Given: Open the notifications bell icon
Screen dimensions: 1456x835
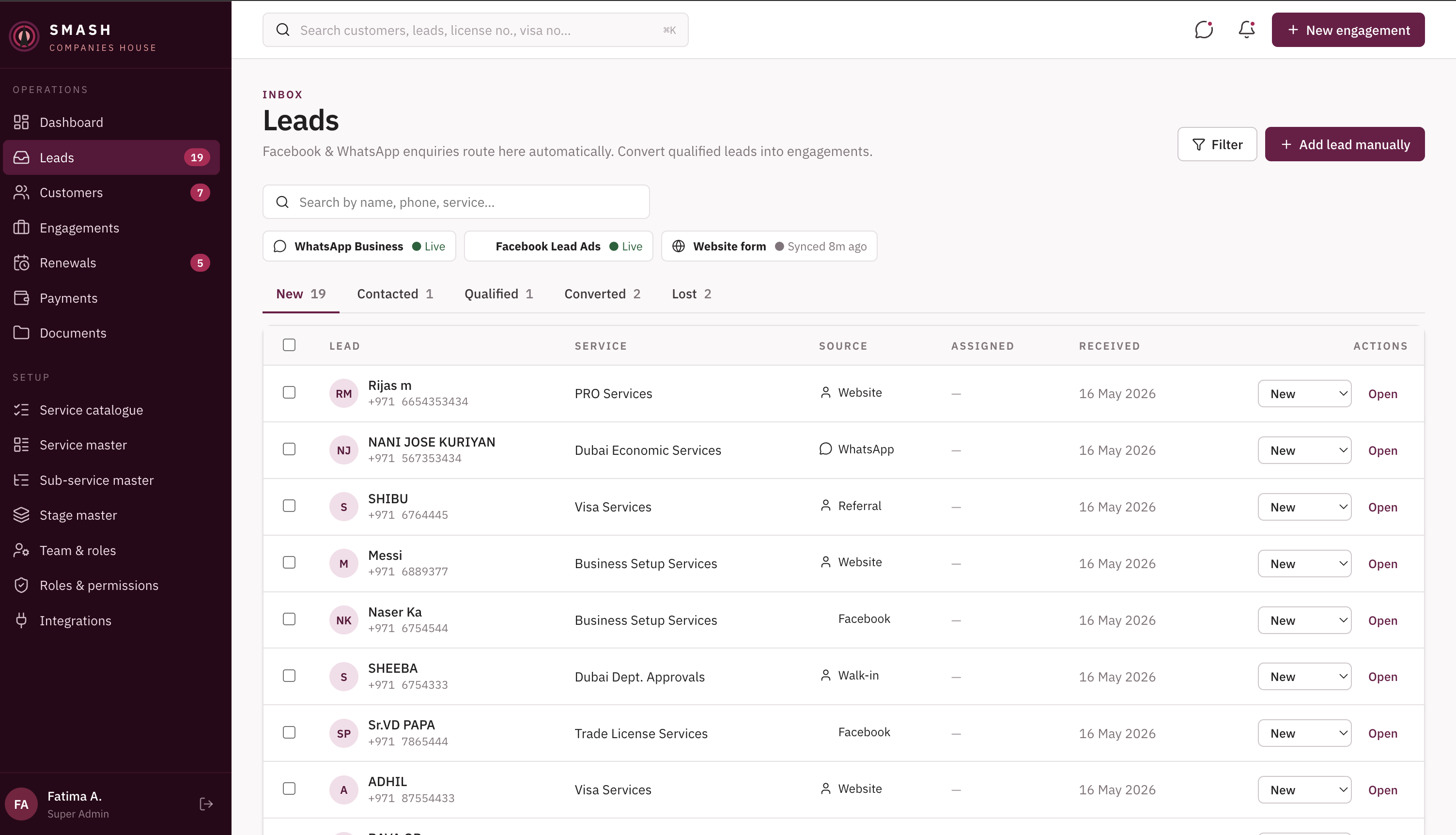Looking at the screenshot, I should [x=1247, y=30].
